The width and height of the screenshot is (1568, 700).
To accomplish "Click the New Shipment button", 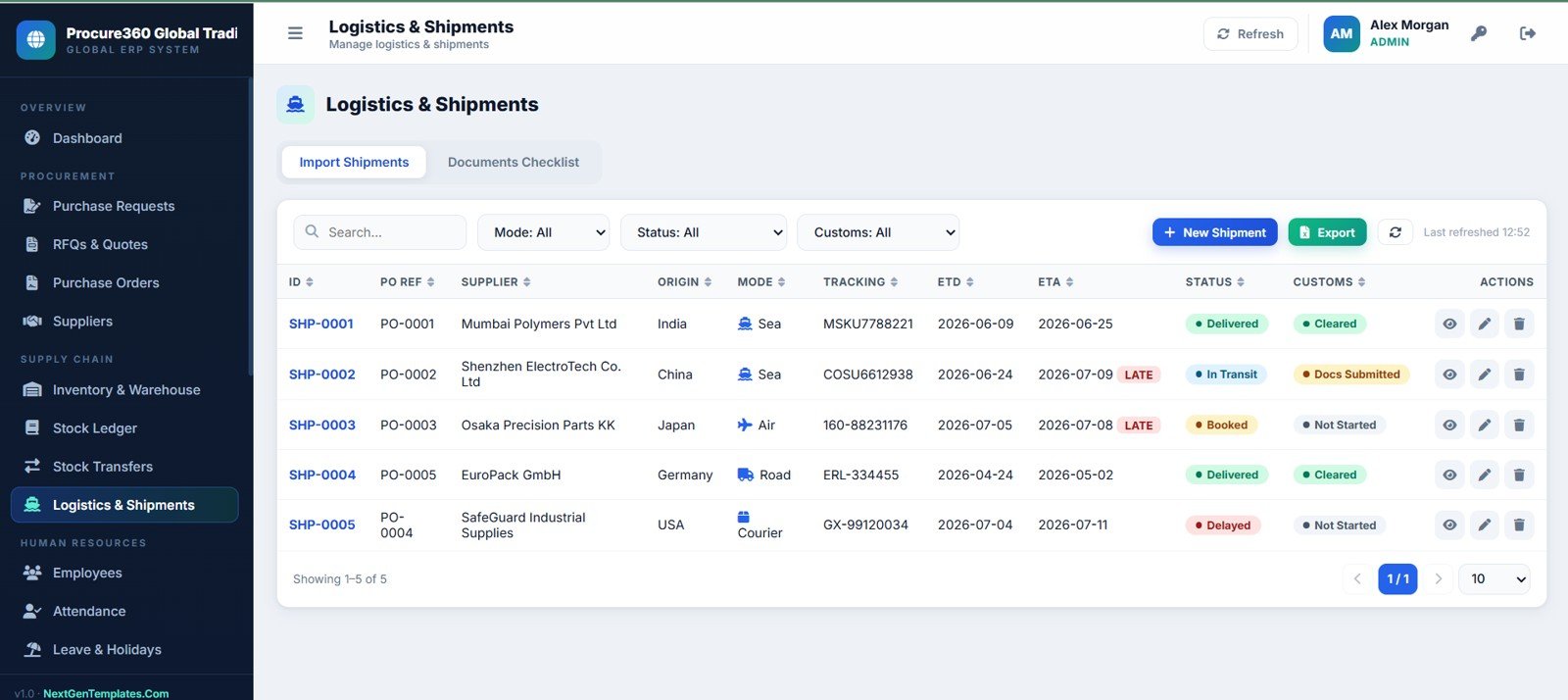I will [x=1214, y=232].
